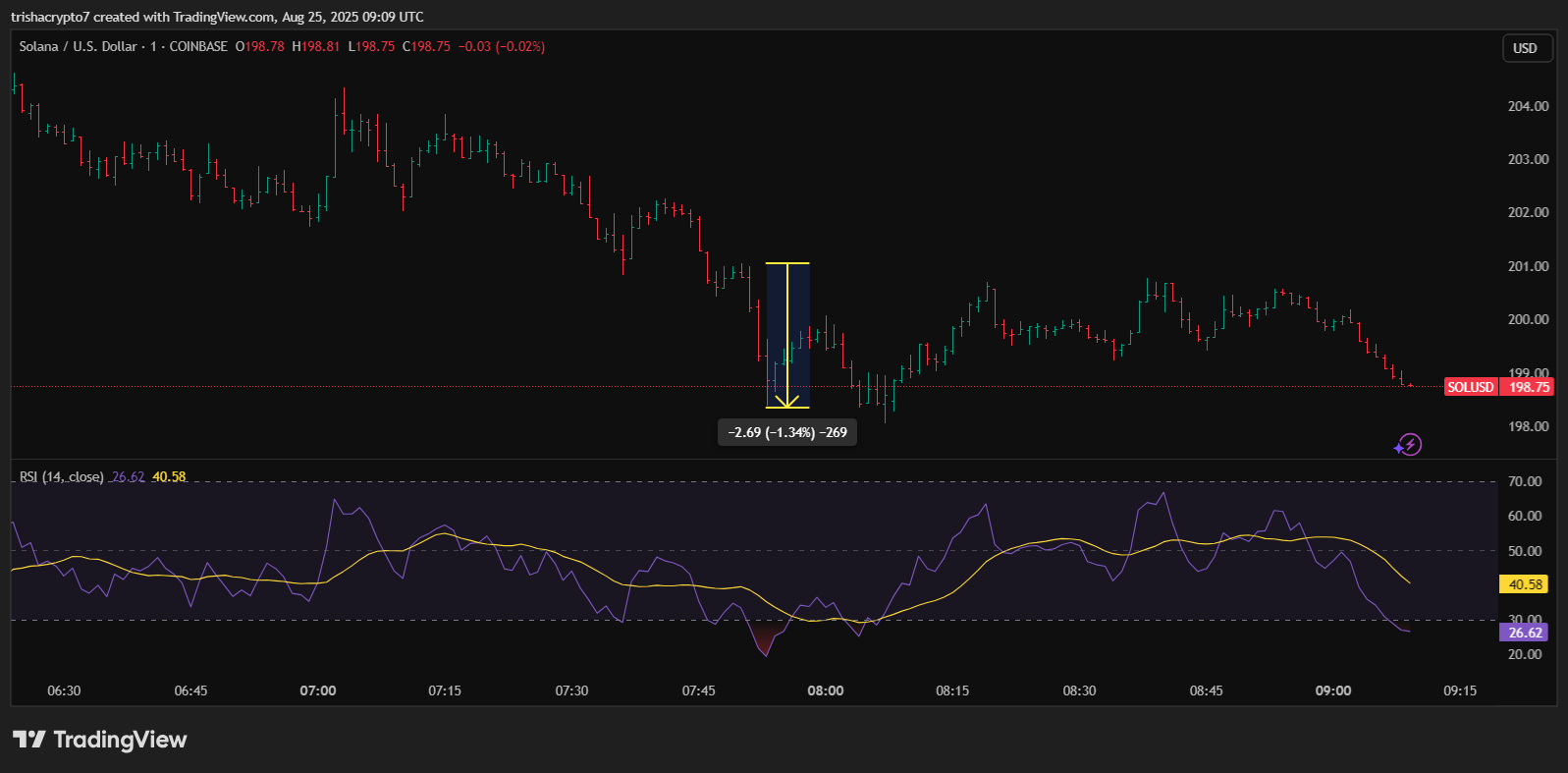The image size is (1568, 773).
Task: Click the 09:00 time axis label
Action: tap(1333, 690)
